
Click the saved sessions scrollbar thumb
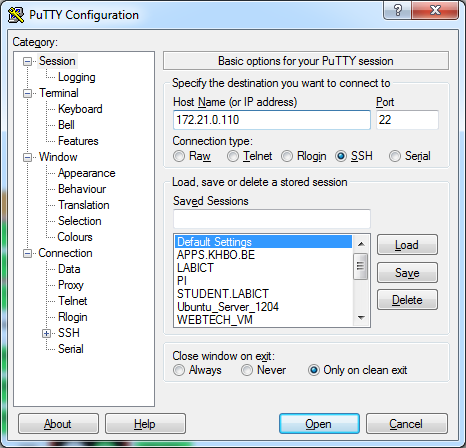point(361,266)
